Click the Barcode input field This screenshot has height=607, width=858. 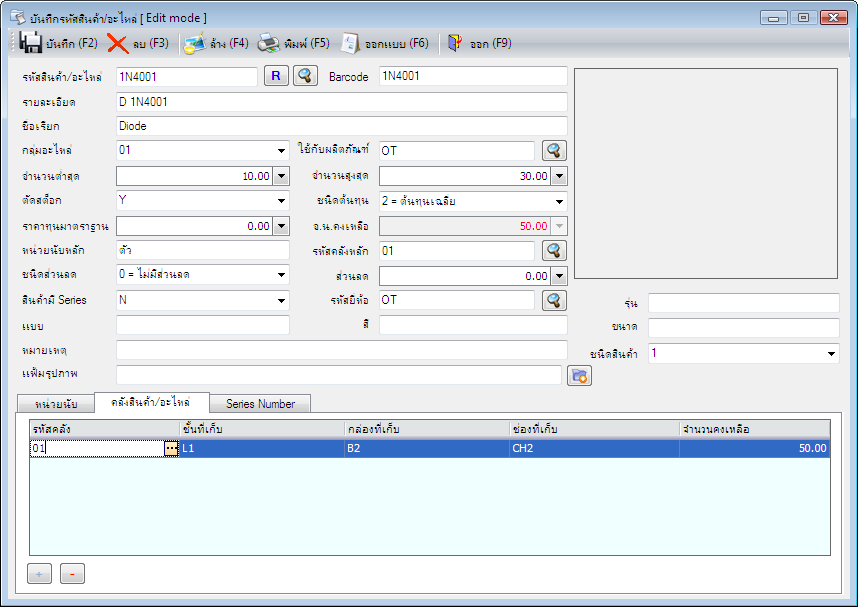tap(472, 76)
